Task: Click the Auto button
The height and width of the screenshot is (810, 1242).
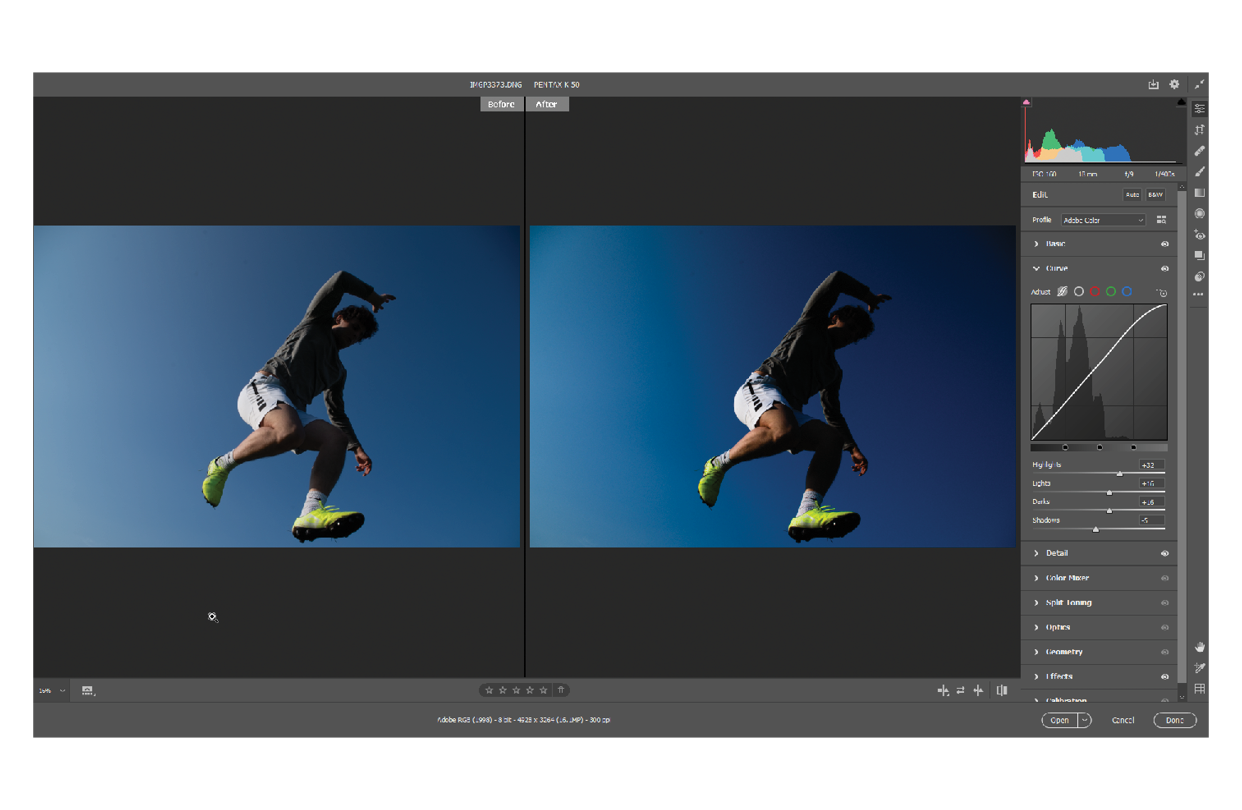Action: coord(1132,195)
